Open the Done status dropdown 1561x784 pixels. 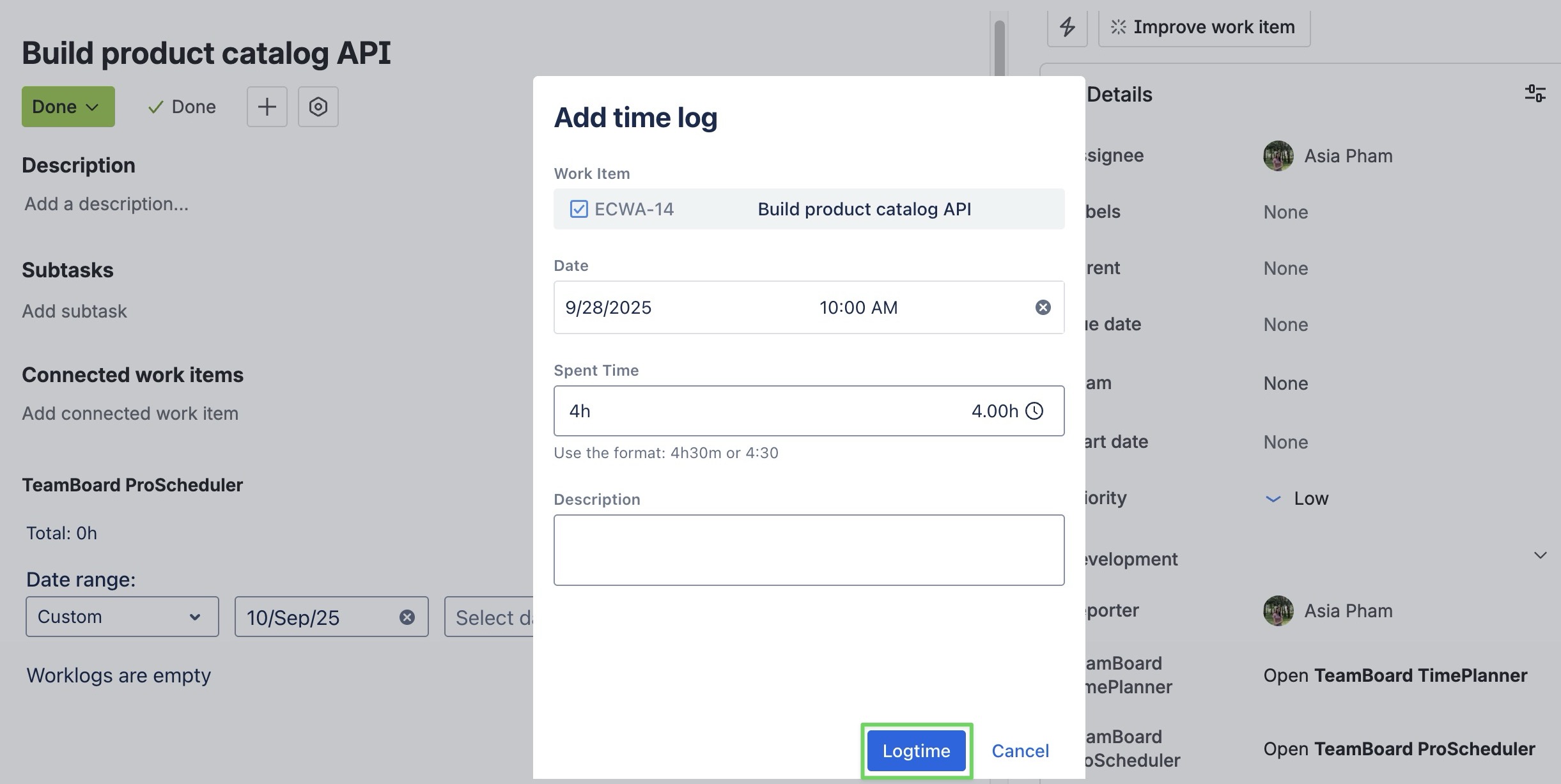click(x=68, y=107)
